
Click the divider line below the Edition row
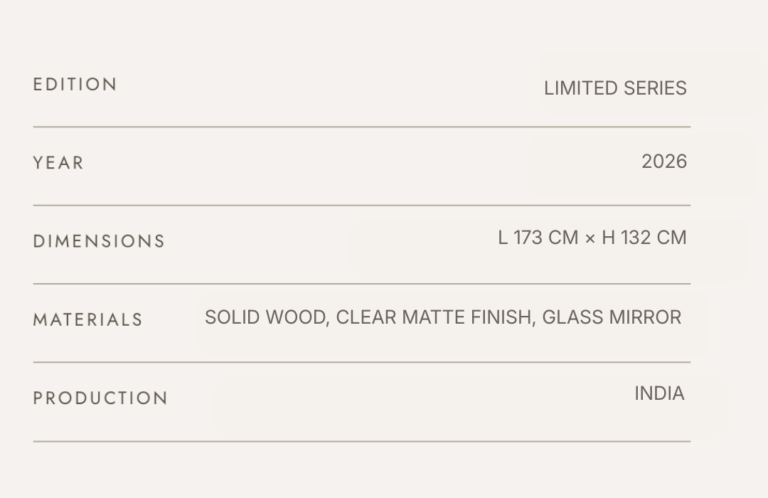(361, 127)
